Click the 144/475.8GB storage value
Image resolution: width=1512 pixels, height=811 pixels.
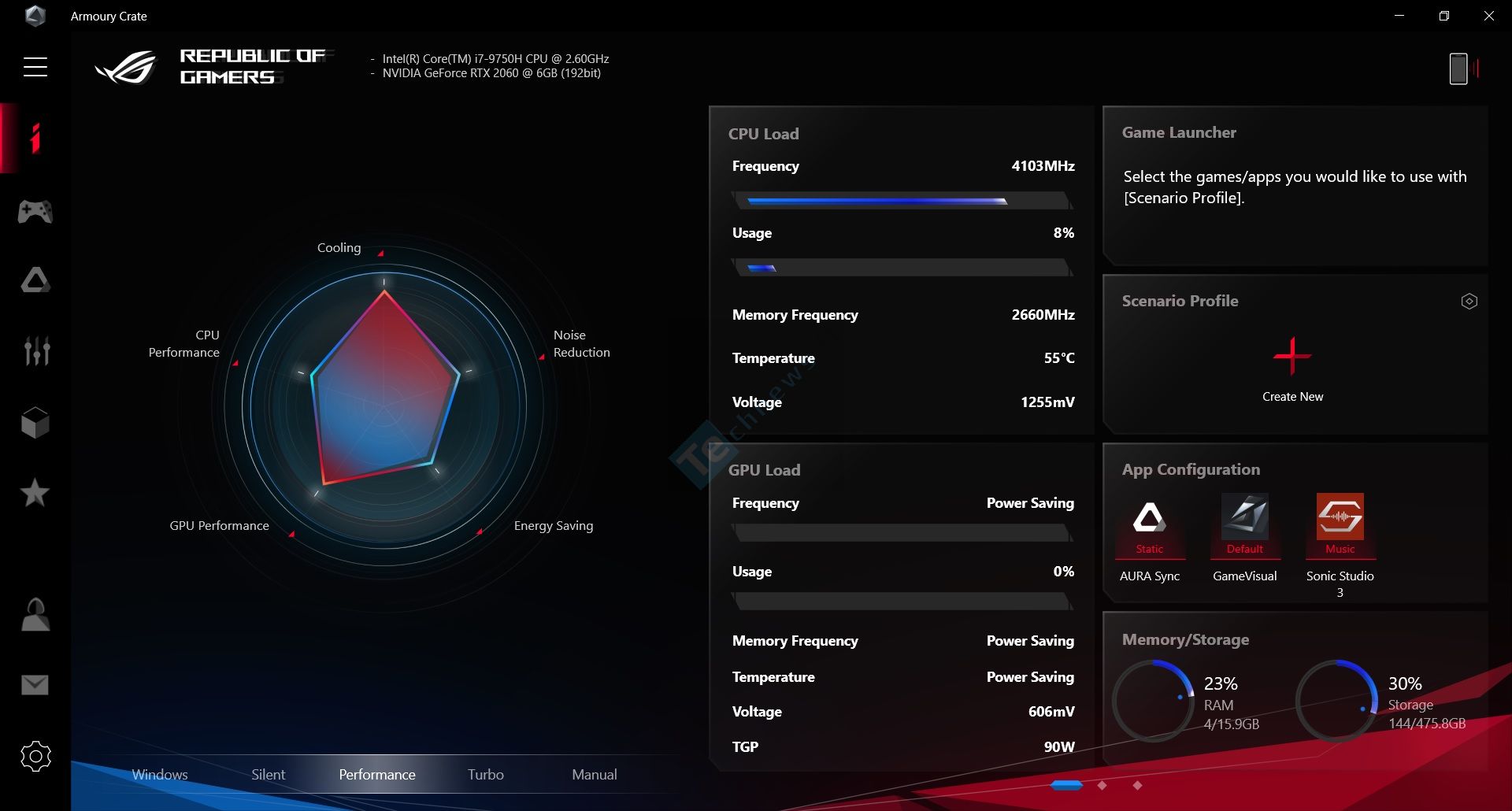[x=1427, y=724]
